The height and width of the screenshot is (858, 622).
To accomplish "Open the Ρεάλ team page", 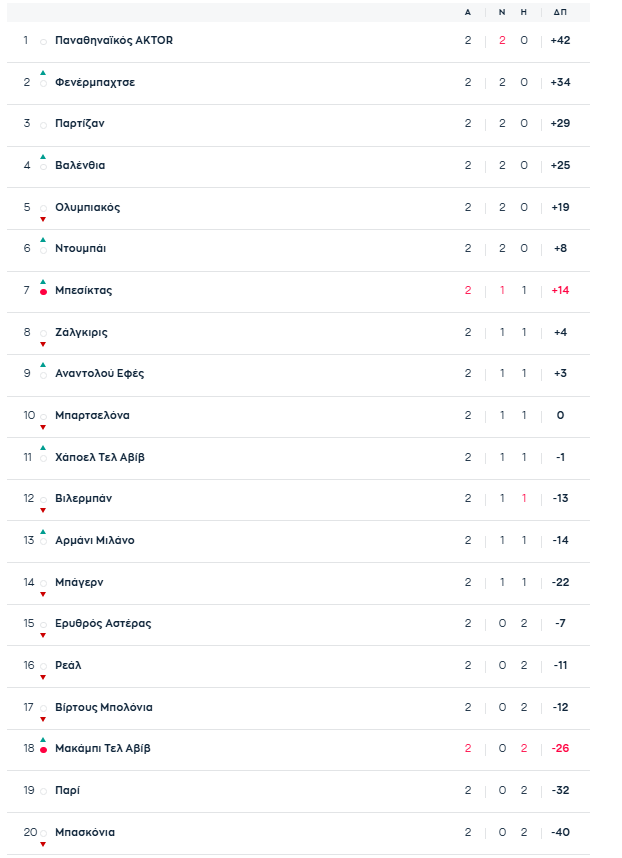I will pos(68,665).
